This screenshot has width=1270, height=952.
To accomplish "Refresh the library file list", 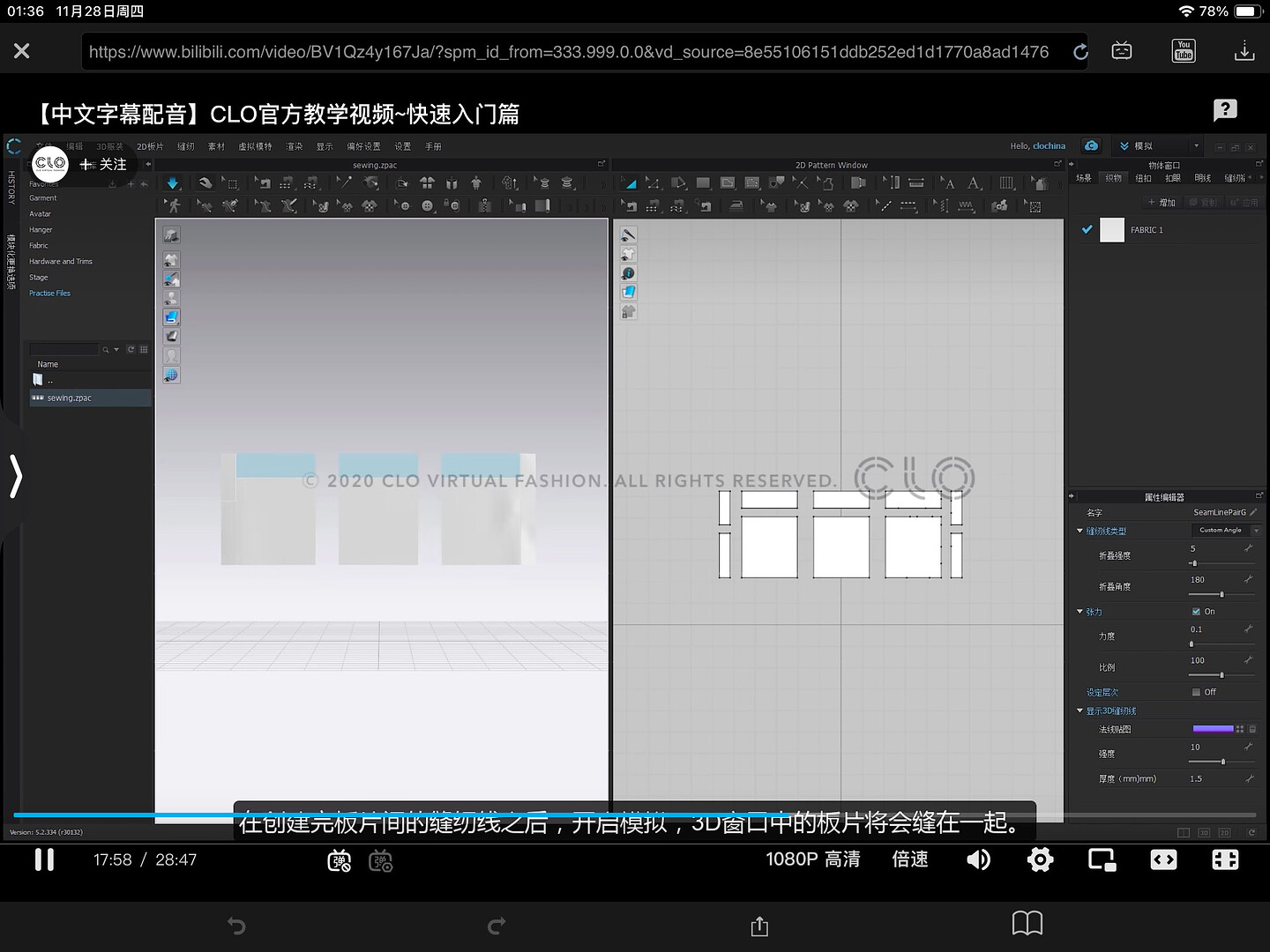I will (x=131, y=350).
